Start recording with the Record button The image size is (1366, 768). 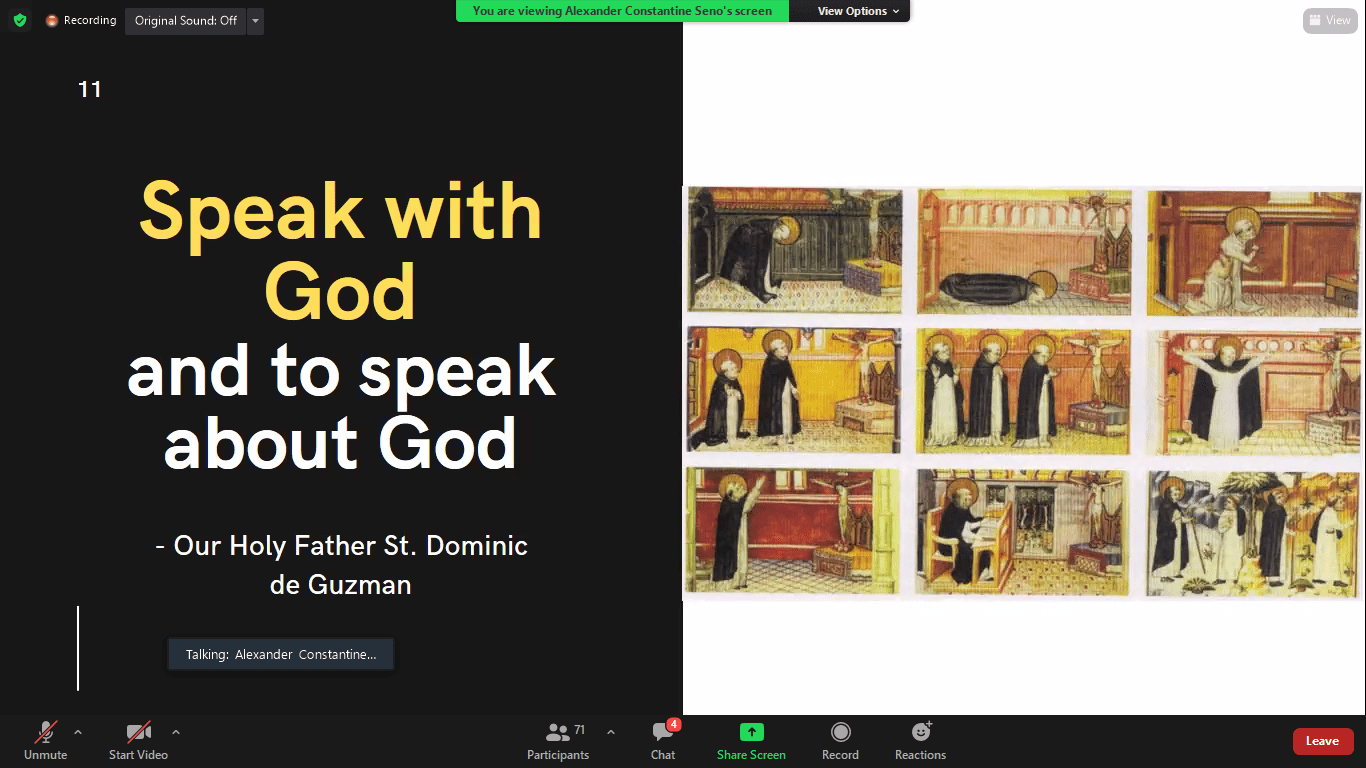pyautogui.click(x=840, y=740)
